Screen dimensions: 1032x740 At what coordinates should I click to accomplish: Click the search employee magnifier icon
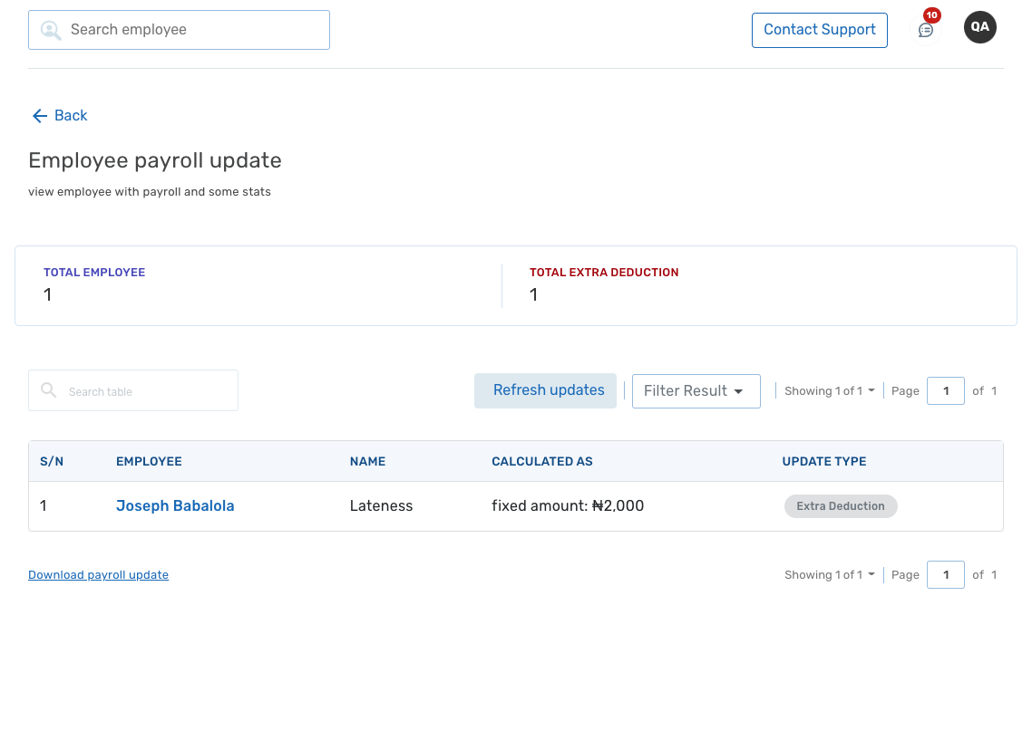tap(50, 30)
